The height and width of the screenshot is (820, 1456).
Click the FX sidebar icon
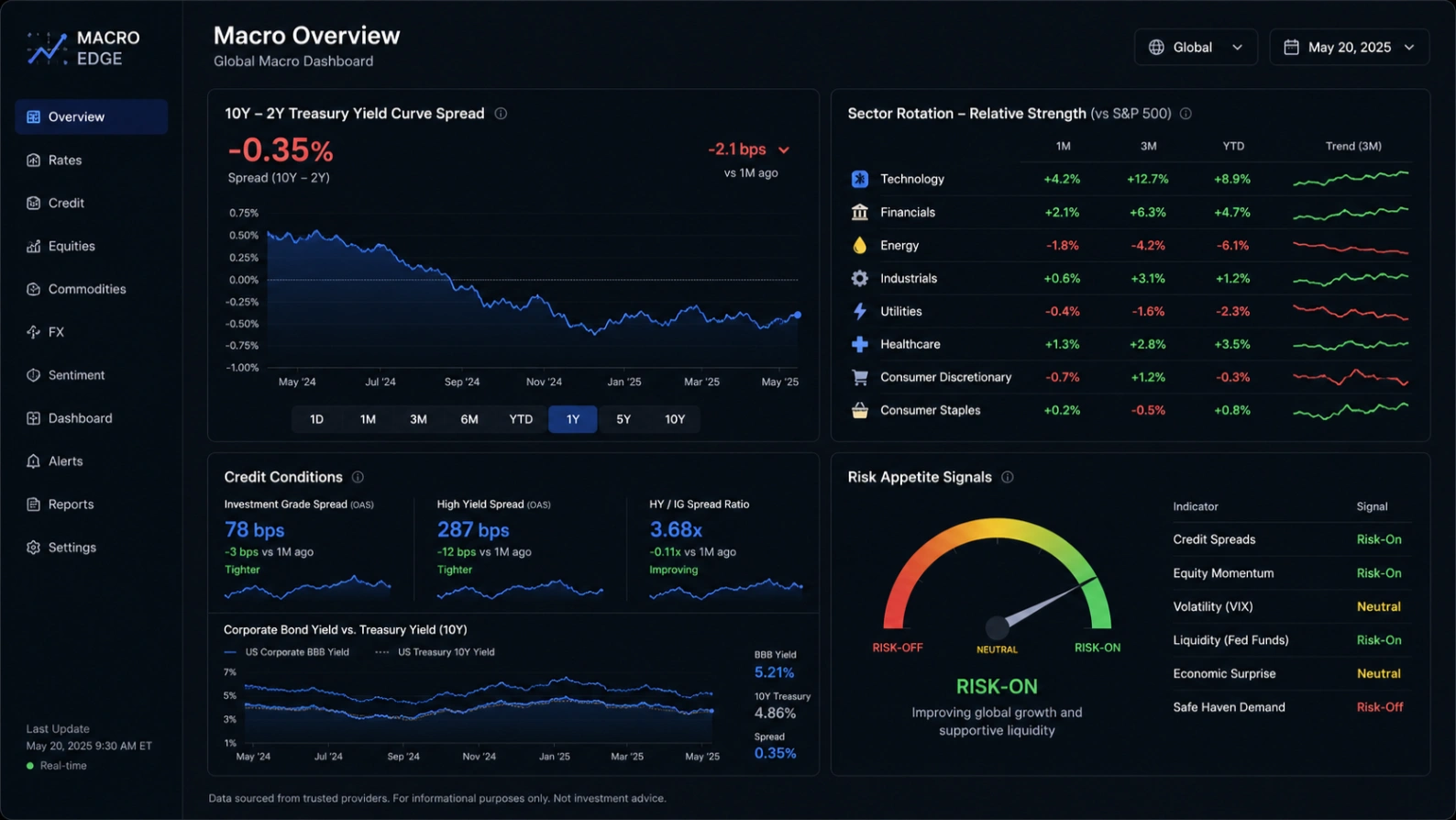[33, 332]
